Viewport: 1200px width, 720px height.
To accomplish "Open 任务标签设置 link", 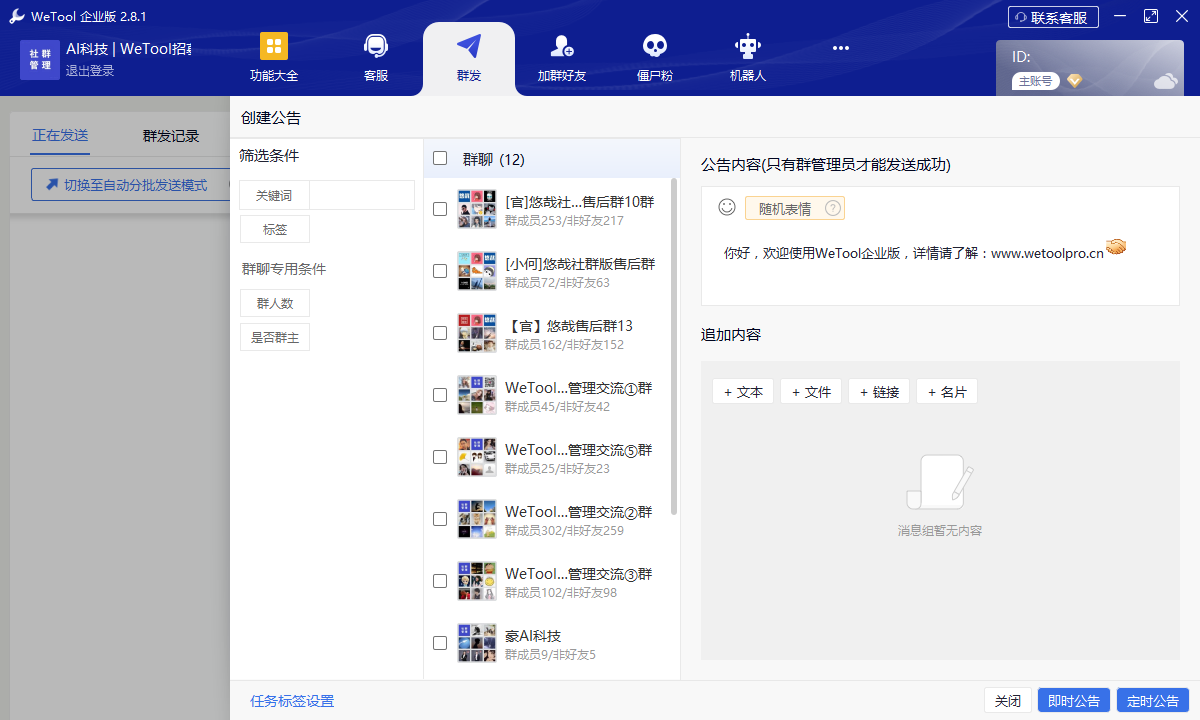I will click(x=292, y=701).
